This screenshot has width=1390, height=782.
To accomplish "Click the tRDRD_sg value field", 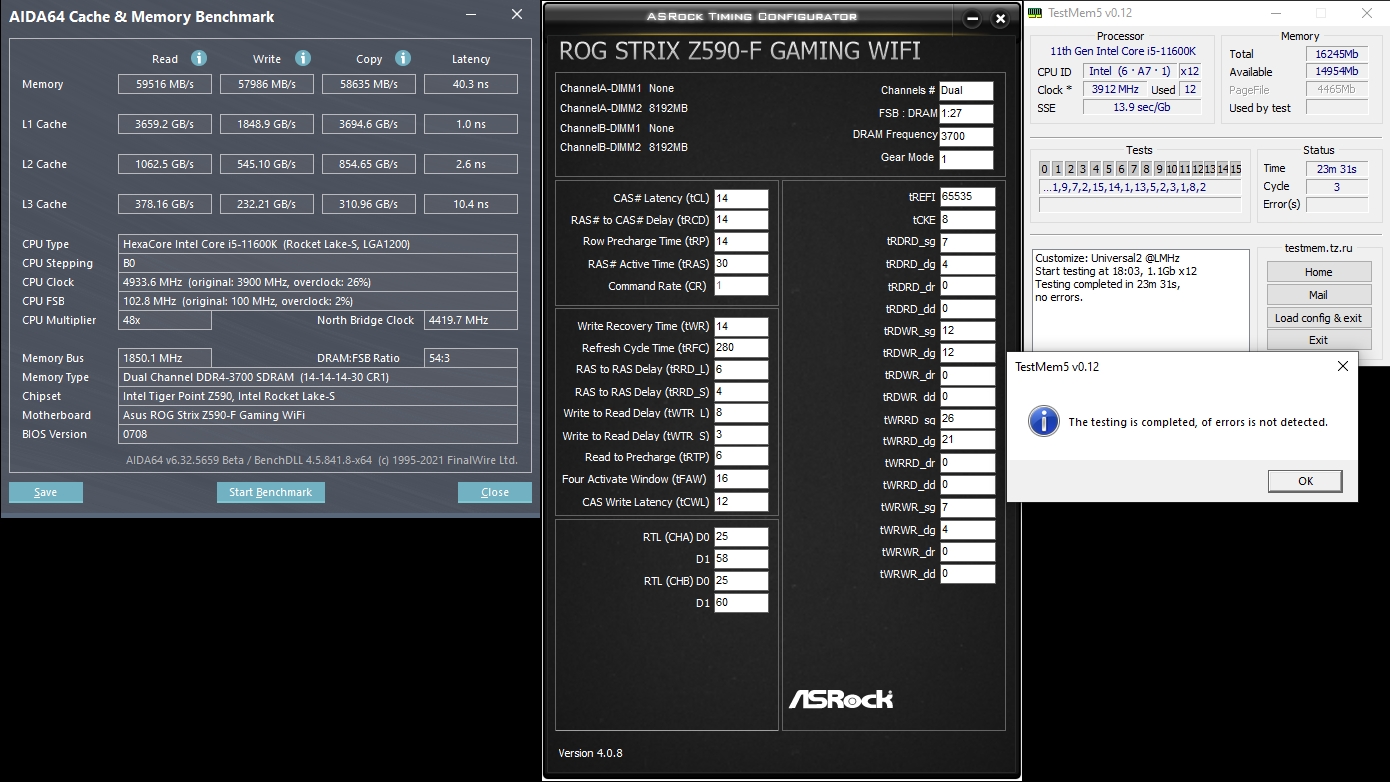I will tap(967, 242).
